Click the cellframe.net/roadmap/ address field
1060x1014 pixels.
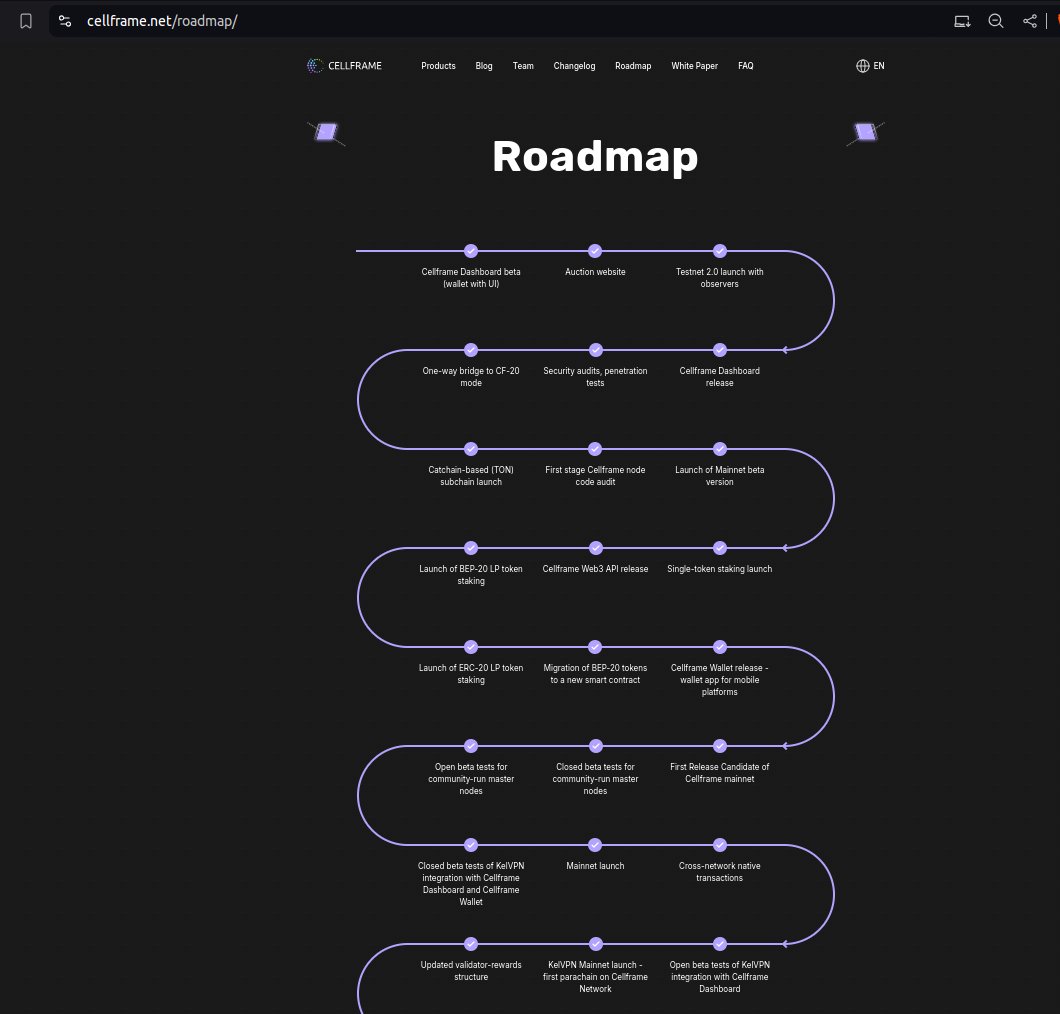click(x=162, y=21)
